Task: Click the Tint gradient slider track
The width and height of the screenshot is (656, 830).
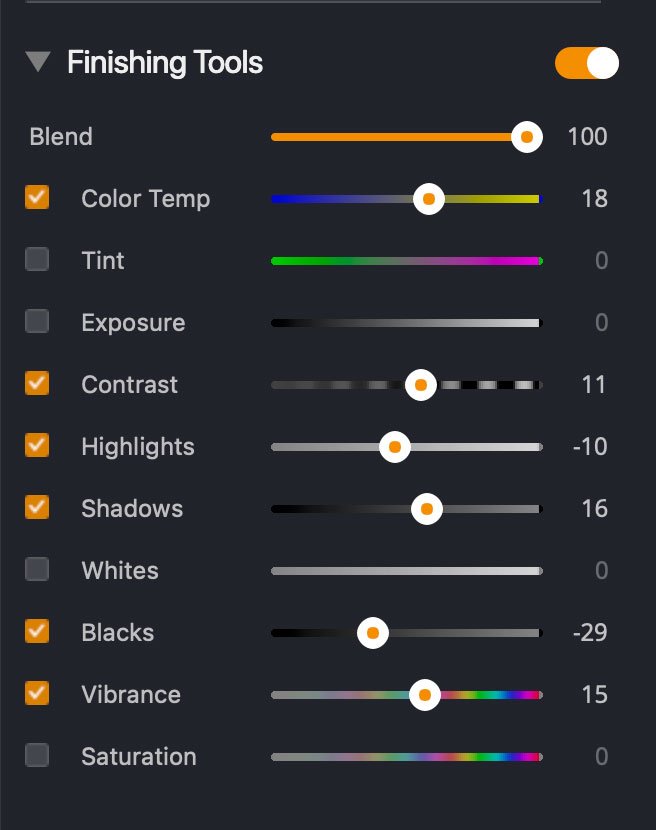Action: 405,261
